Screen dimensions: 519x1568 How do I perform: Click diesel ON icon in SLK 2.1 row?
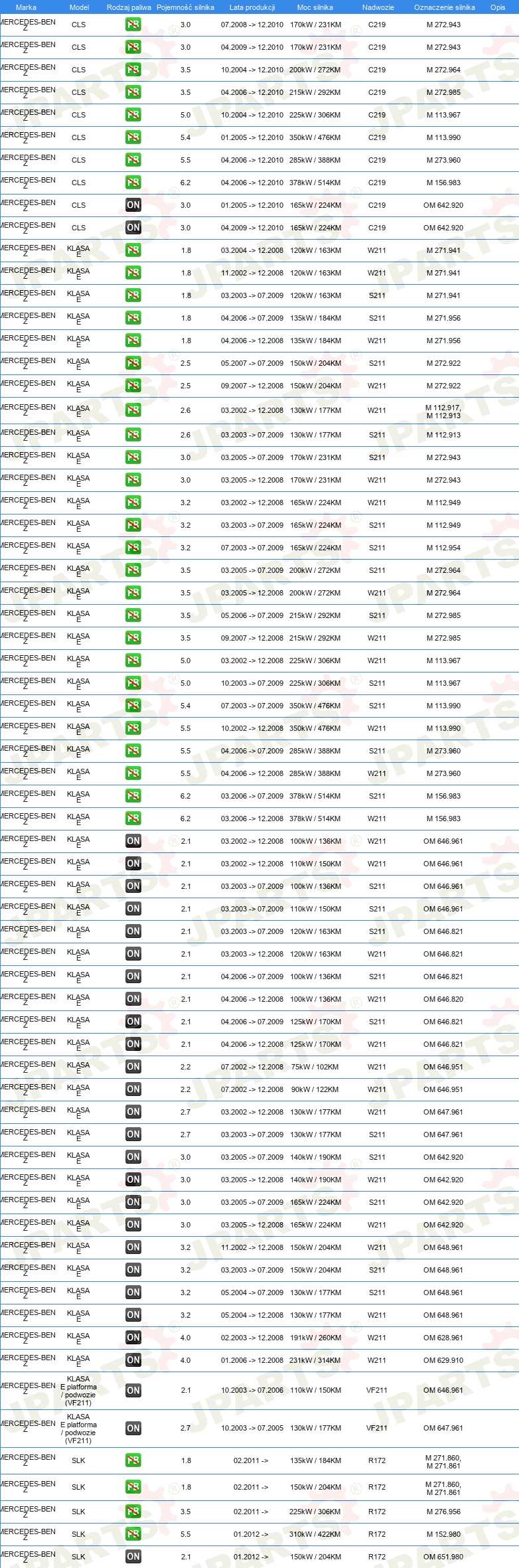133,1557
